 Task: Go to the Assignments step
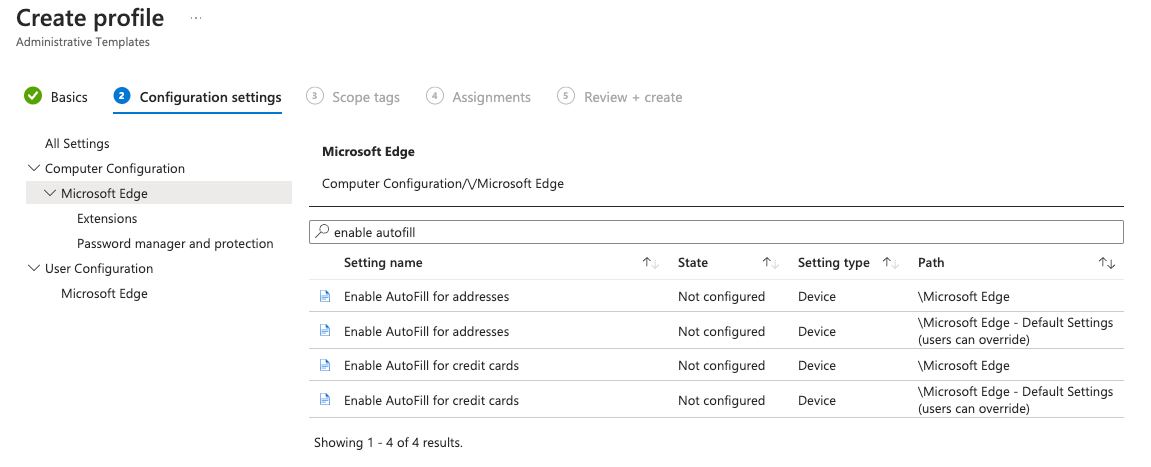(478, 97)
